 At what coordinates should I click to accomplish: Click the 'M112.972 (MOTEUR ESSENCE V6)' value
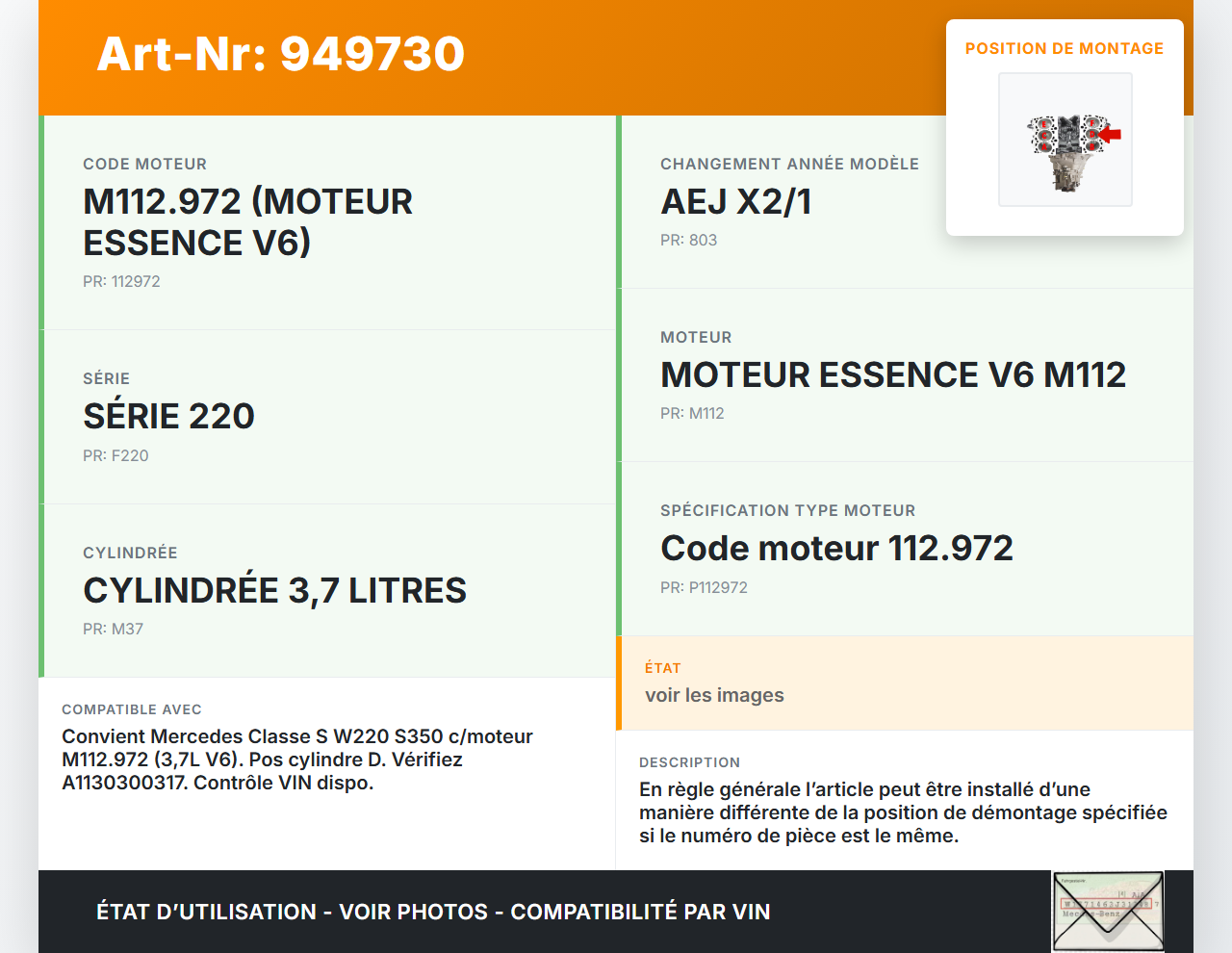point(248,222)
